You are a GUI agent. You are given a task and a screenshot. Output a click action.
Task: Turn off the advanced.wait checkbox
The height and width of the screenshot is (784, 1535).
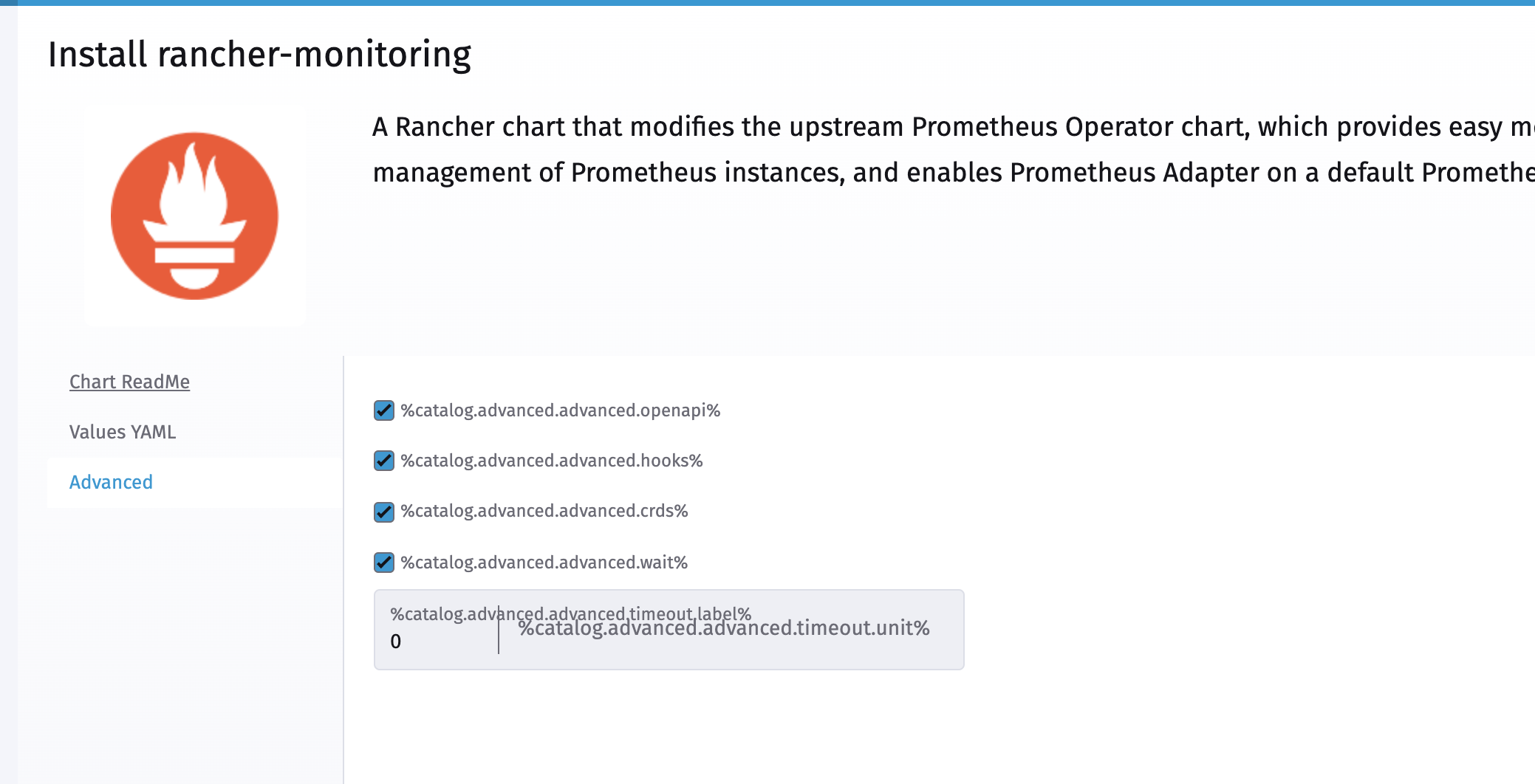click(x=383, y=563)
